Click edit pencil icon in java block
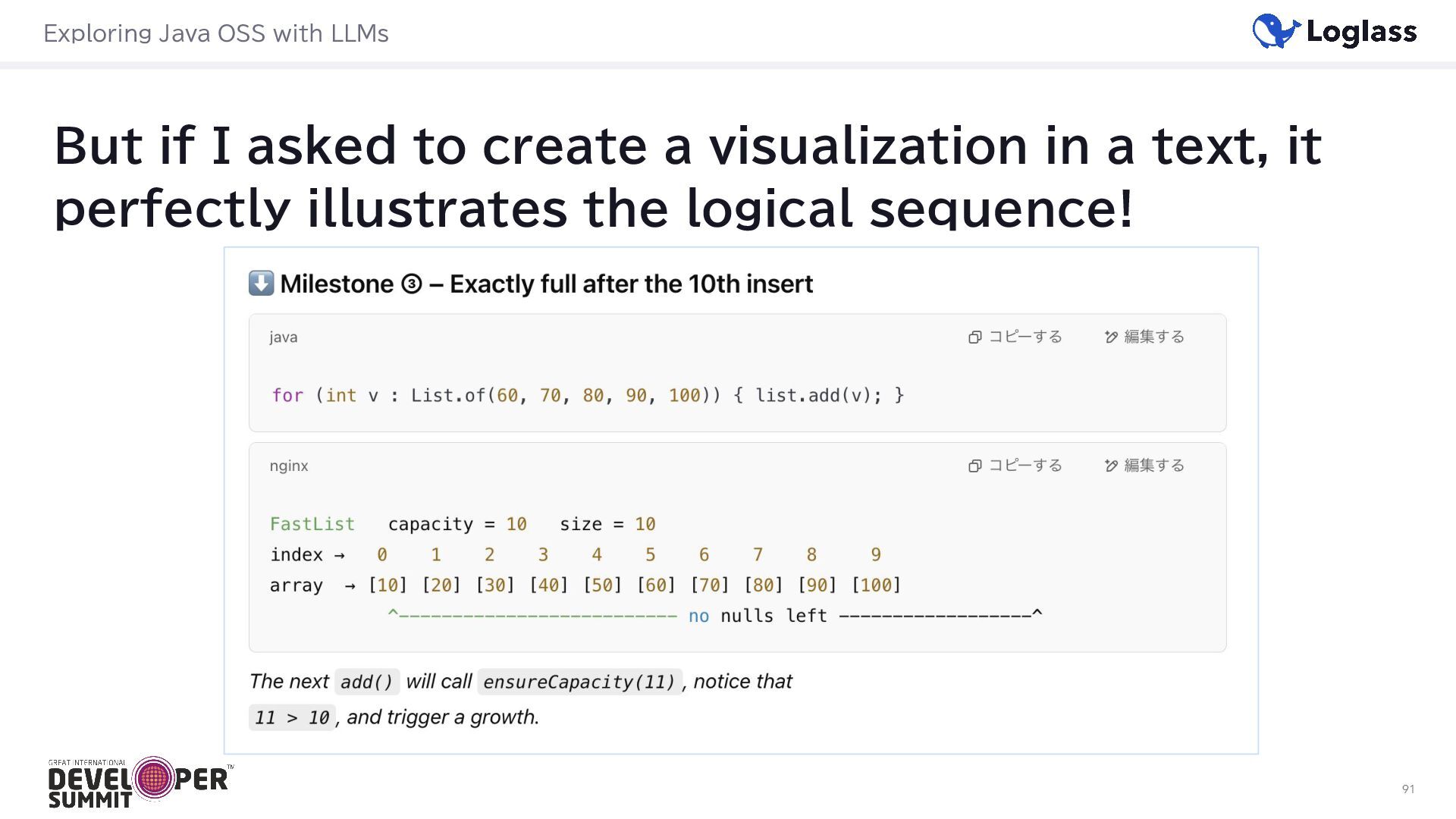The width and height of the screenshot is (1456, 819). [1111, 337]
